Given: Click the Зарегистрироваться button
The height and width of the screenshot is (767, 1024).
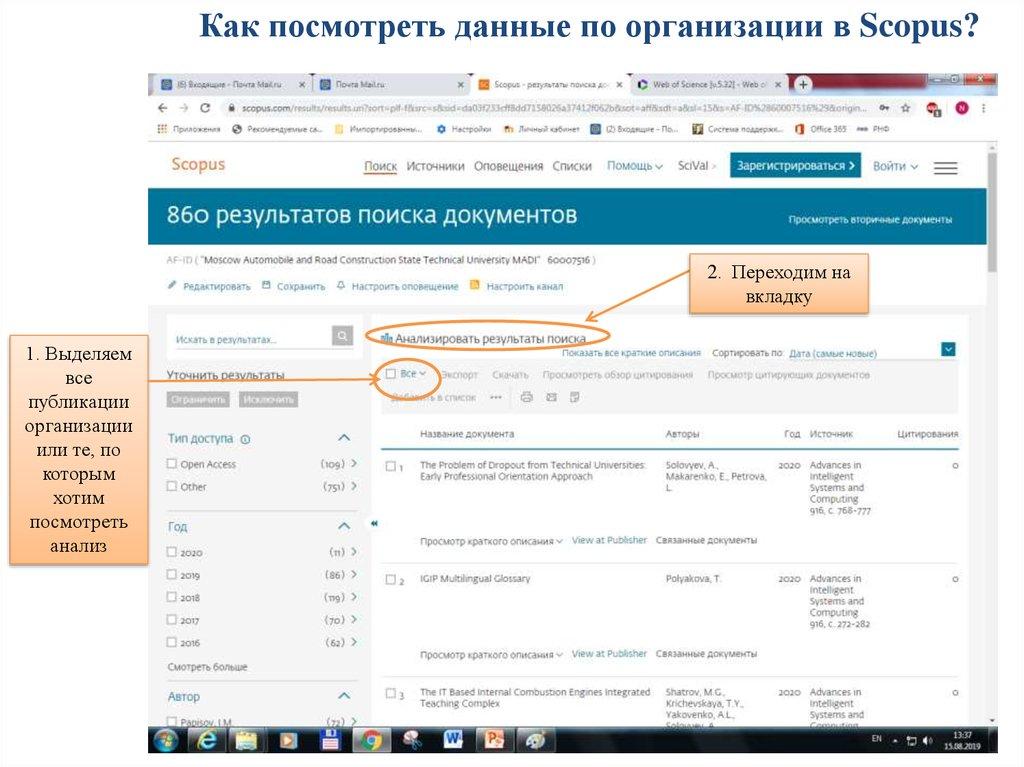Looking at the screenshot, I should click(x=794, y=166).
